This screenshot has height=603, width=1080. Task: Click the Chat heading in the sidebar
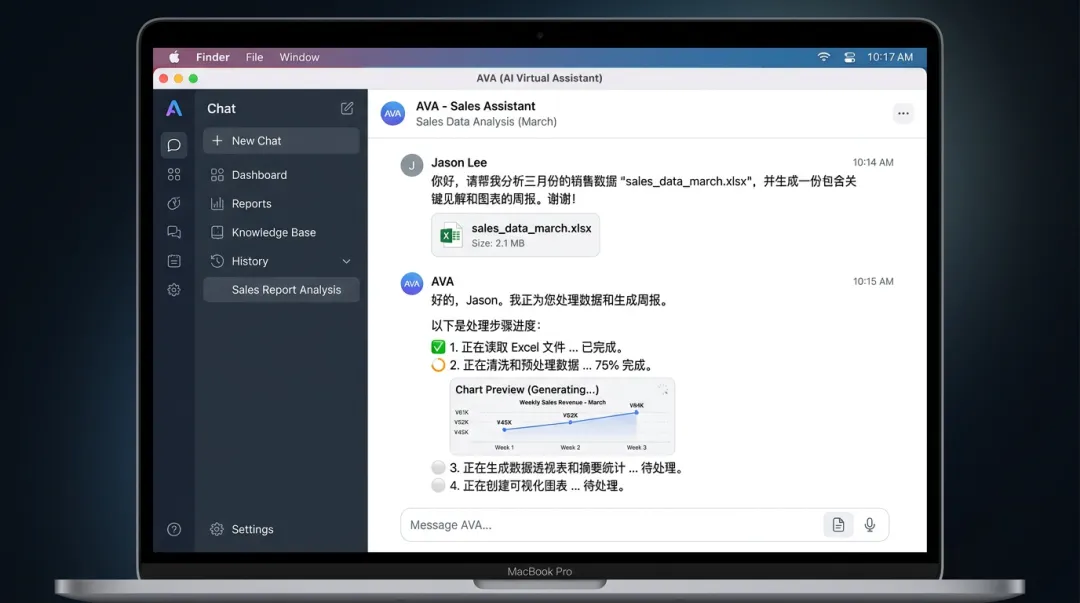point(221,108)
